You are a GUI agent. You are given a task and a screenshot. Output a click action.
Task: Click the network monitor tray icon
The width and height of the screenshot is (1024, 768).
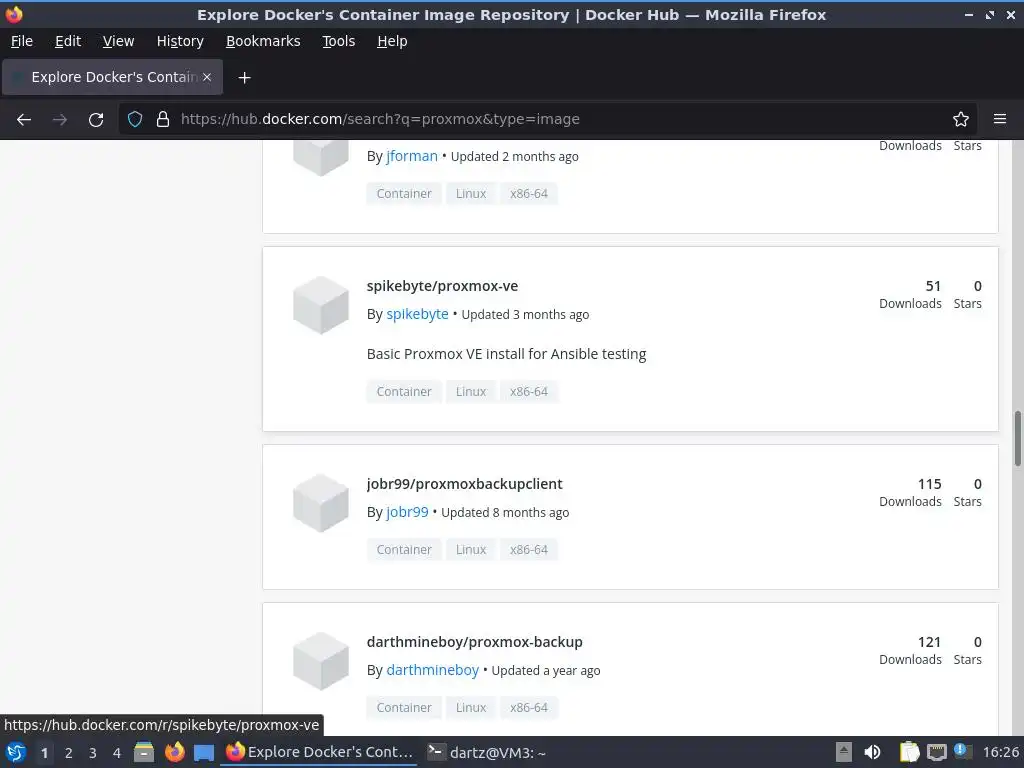pos(936,752)
